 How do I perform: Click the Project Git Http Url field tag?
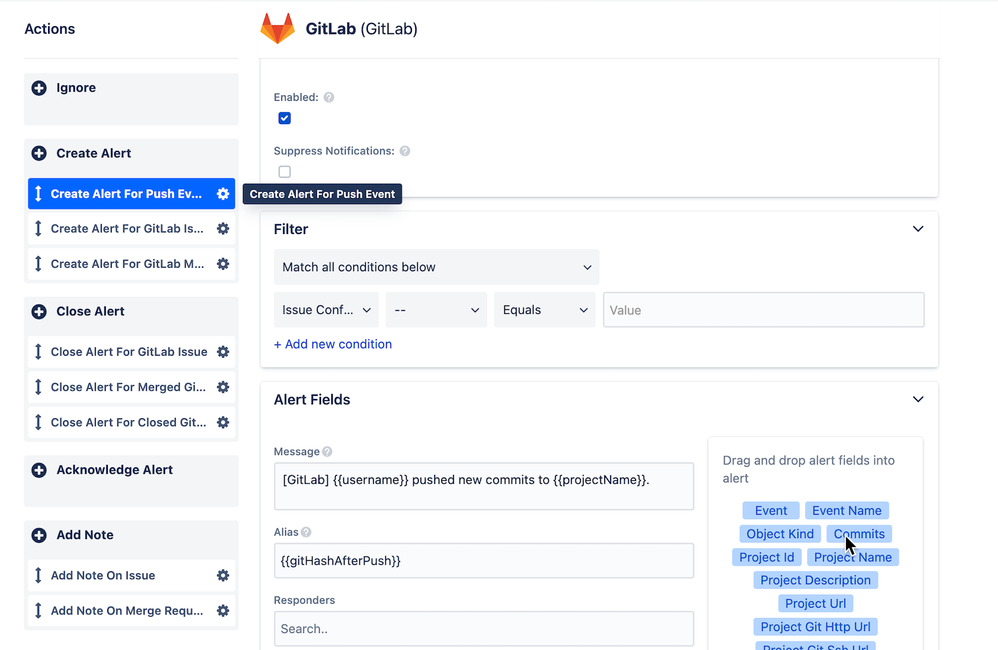[815, 627]
